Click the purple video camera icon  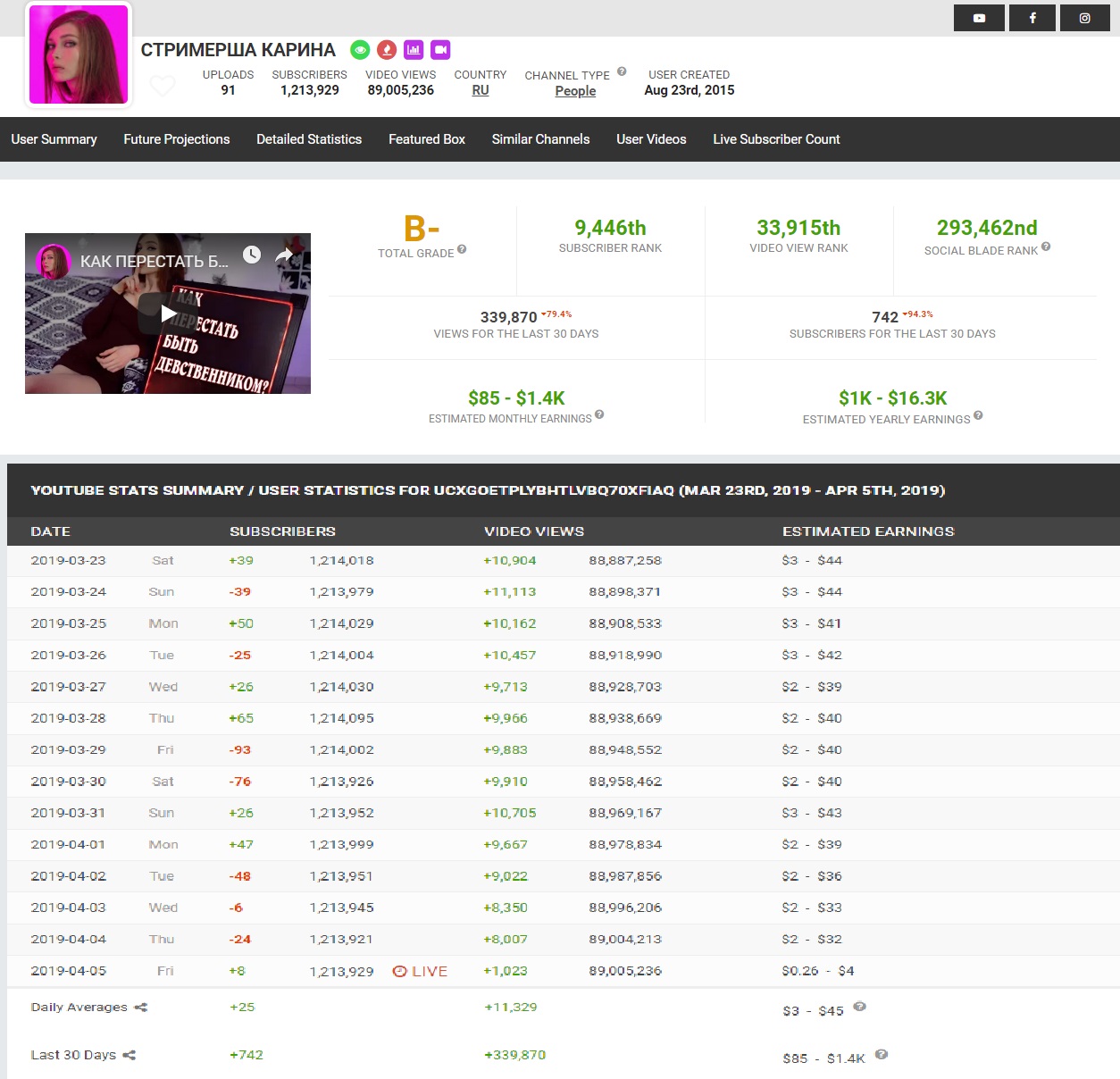[440, 50]
